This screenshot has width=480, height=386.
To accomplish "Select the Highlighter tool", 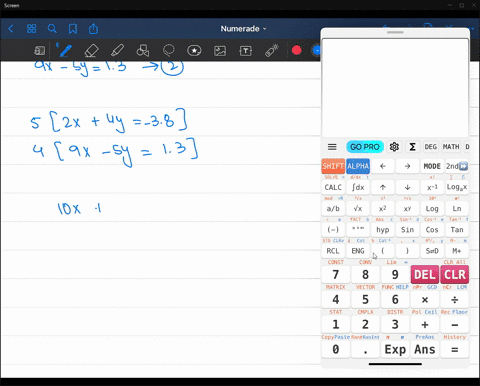I will click(117, 51).
